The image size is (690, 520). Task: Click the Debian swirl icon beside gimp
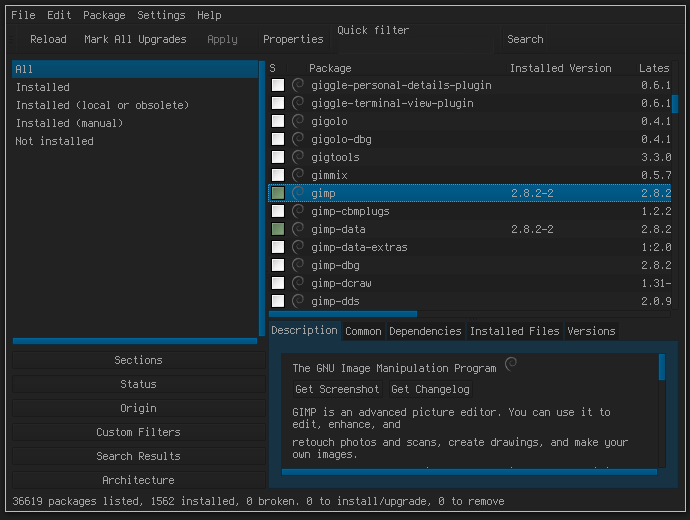click(298, 193)
